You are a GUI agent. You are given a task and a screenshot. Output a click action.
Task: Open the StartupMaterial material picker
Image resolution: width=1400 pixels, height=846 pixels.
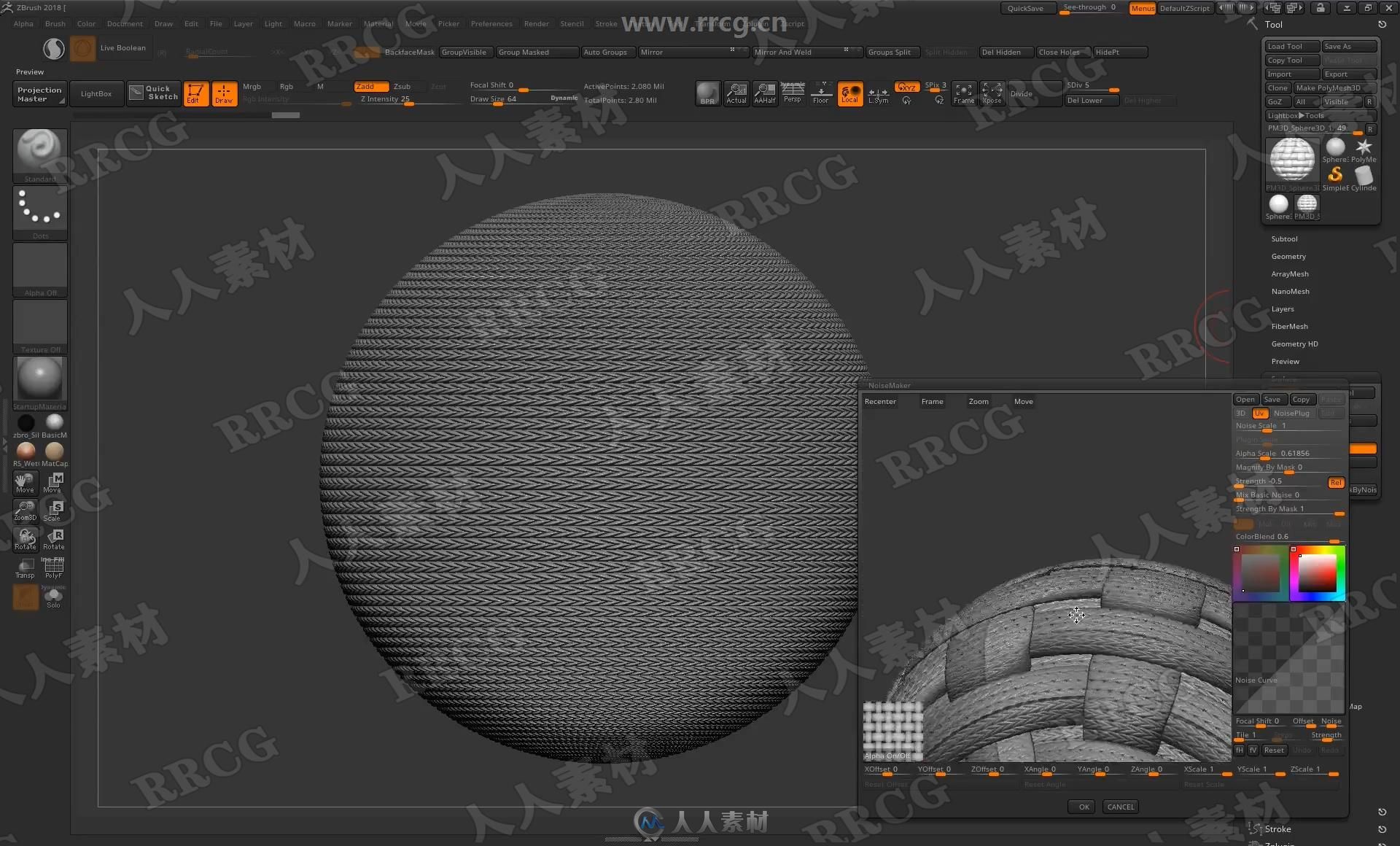point(40,383)
